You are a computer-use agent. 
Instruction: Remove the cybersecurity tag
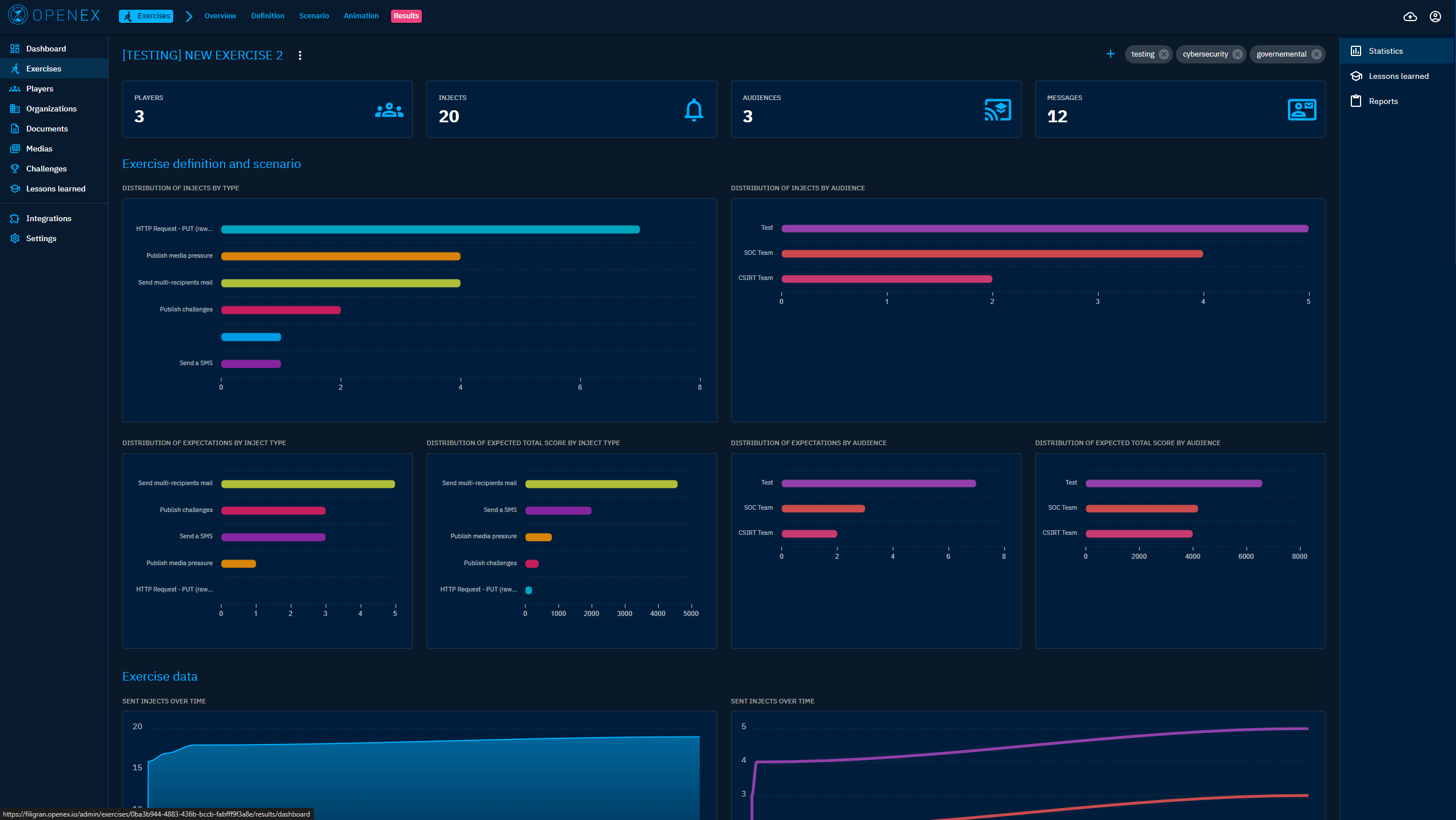tap(1237, 54)
